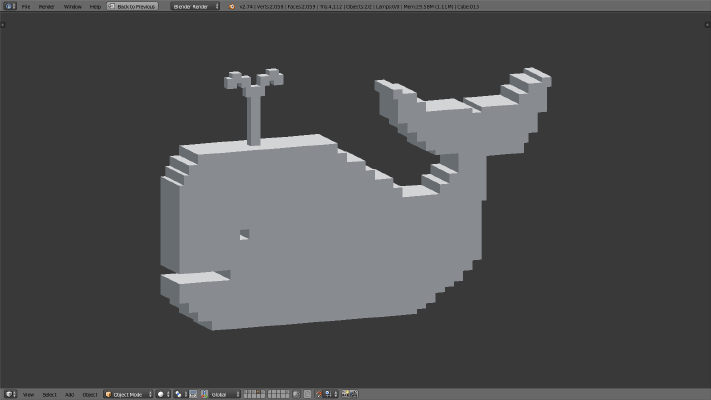The height and width of the screenshot is (400, 711).
Task: Expand the tool shelf plus icon at left
Action: tap(3, 24)
